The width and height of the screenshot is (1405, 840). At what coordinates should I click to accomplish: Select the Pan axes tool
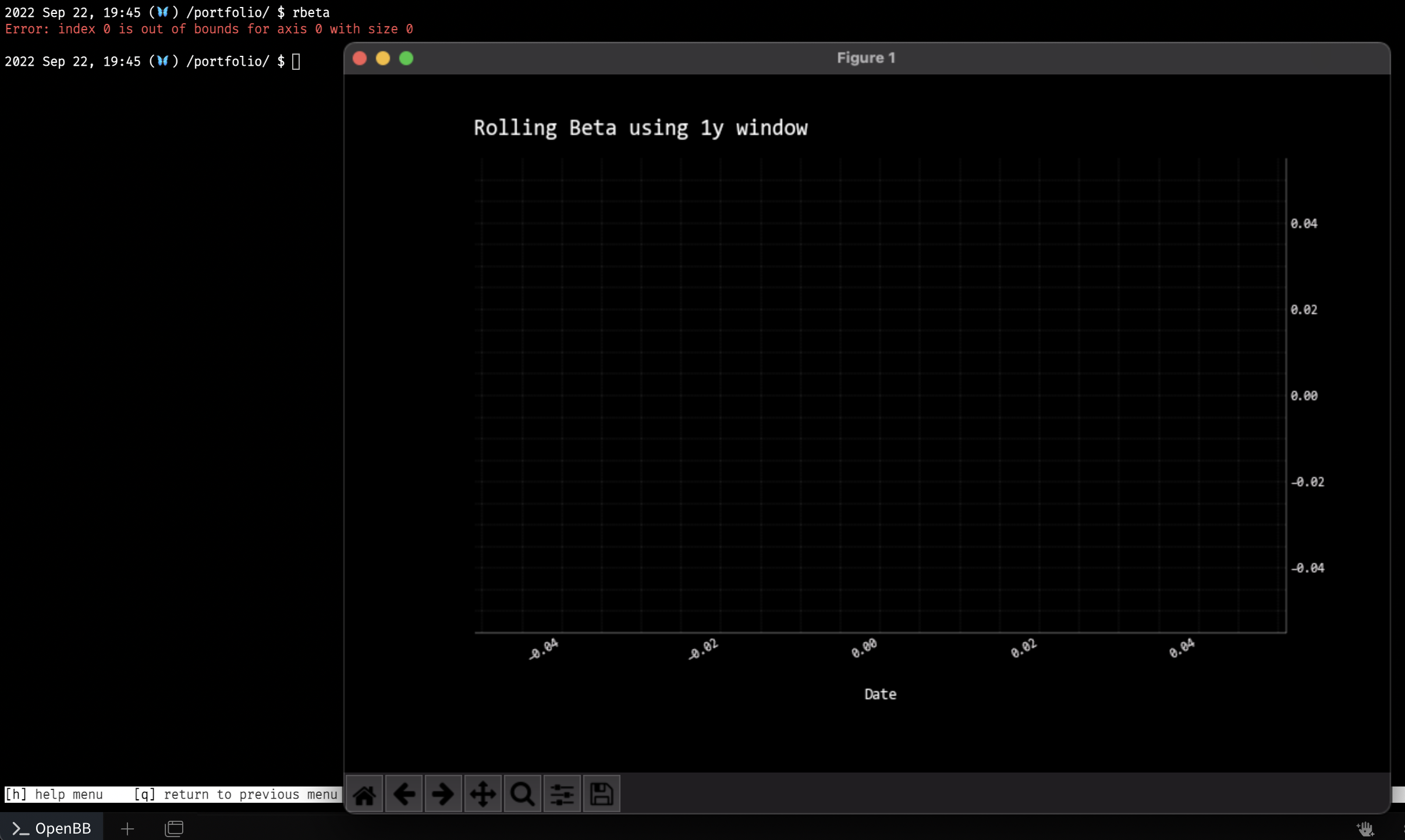[x=482, y=793]
